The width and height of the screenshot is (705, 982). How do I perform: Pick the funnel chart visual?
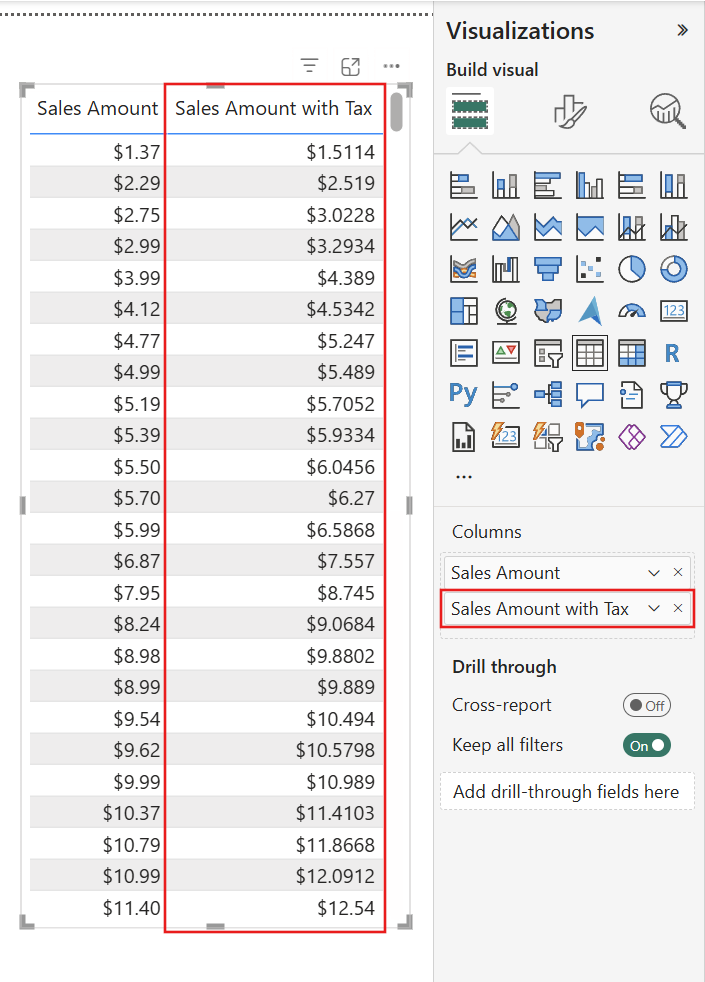pos(547,268)
